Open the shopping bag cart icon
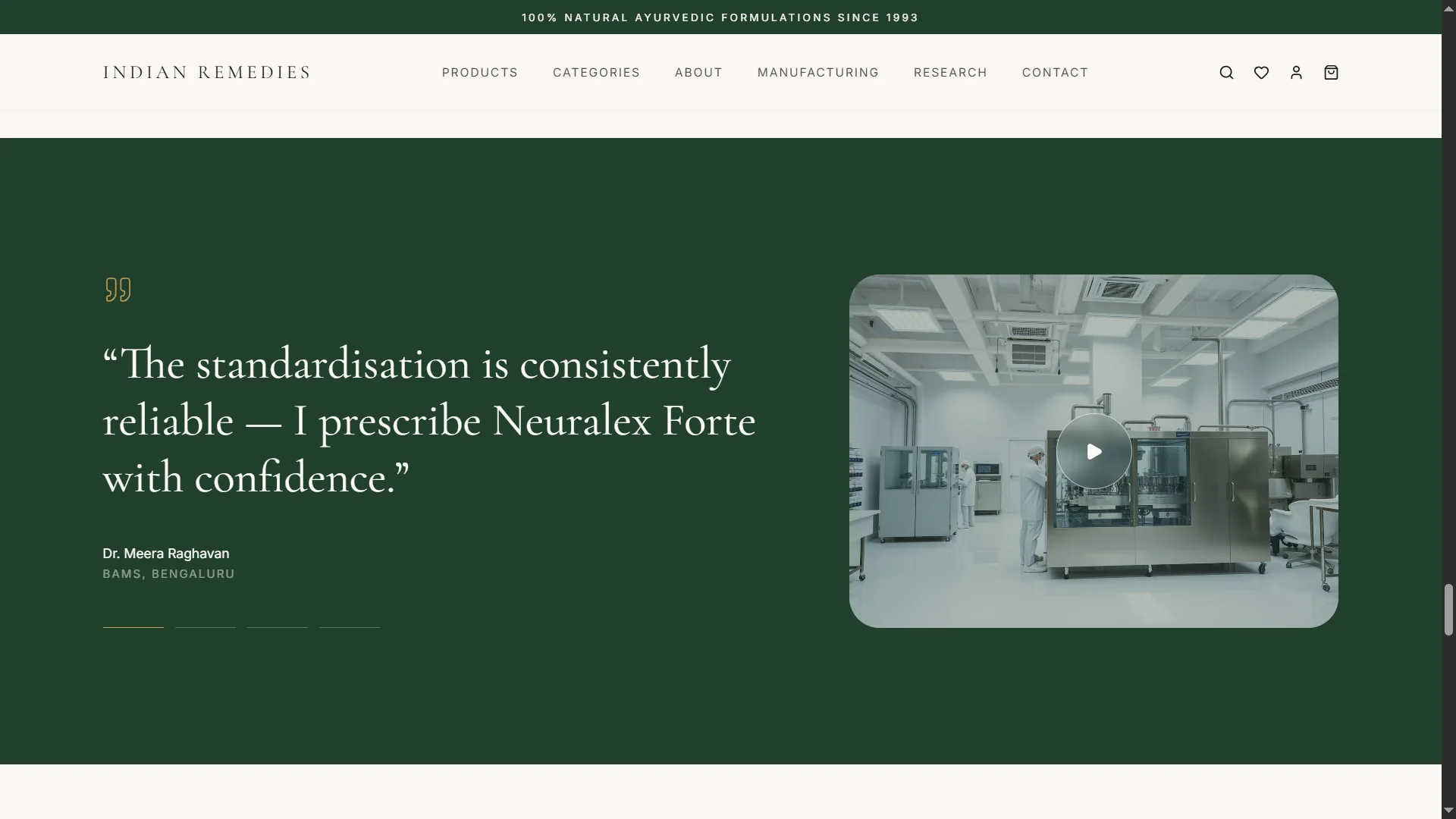The width and height of the screenshot is (1456, 819). (x=1331, y=73)
